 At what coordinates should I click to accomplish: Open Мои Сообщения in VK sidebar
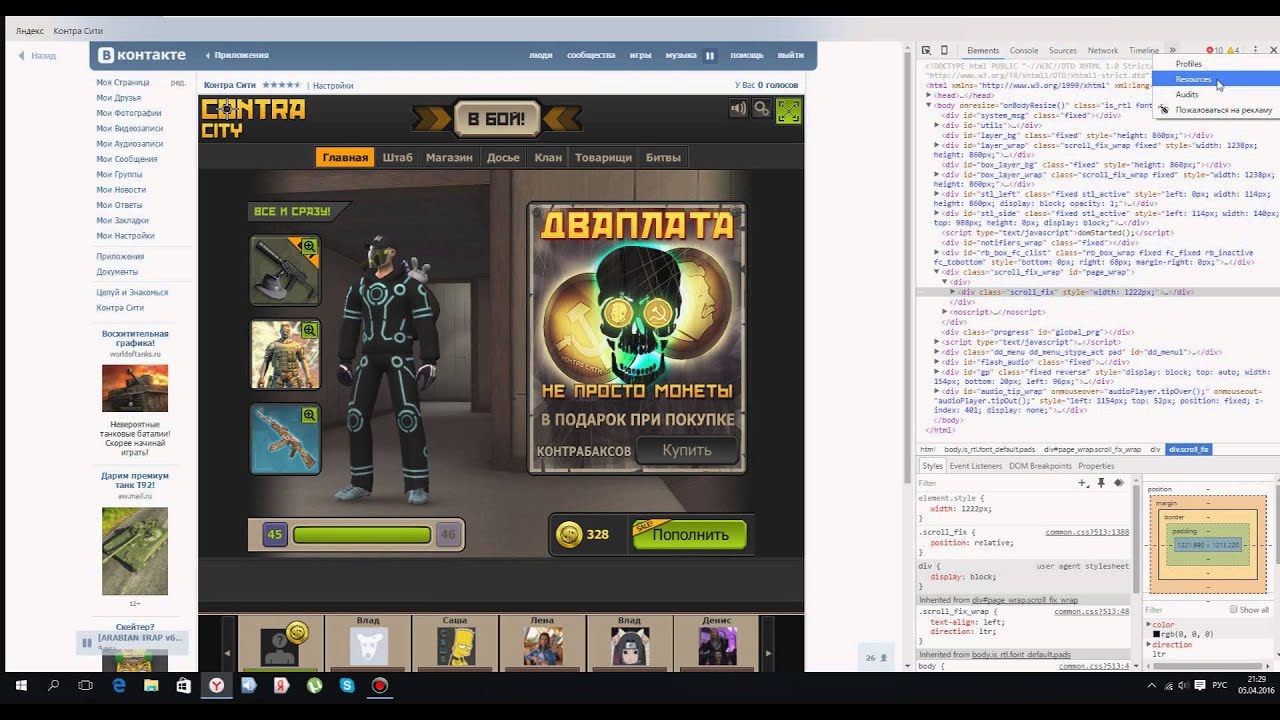point(126,159)
